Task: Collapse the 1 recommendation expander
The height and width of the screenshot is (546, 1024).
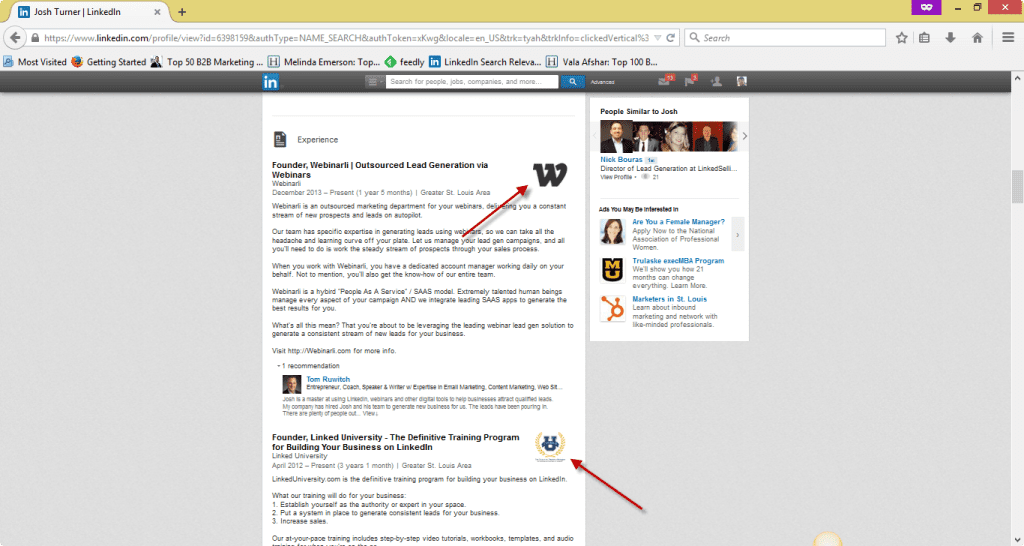Action: coord(308,366)
